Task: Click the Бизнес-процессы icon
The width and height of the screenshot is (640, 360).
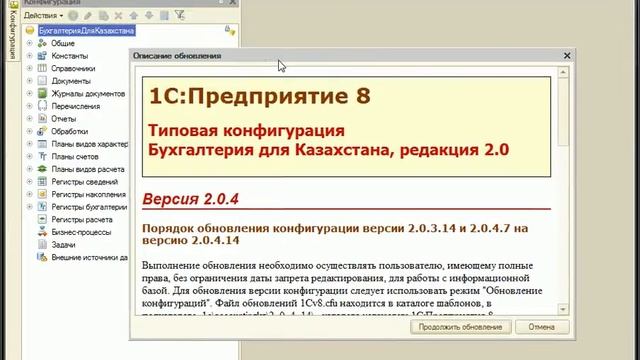Action: [42, 232]
